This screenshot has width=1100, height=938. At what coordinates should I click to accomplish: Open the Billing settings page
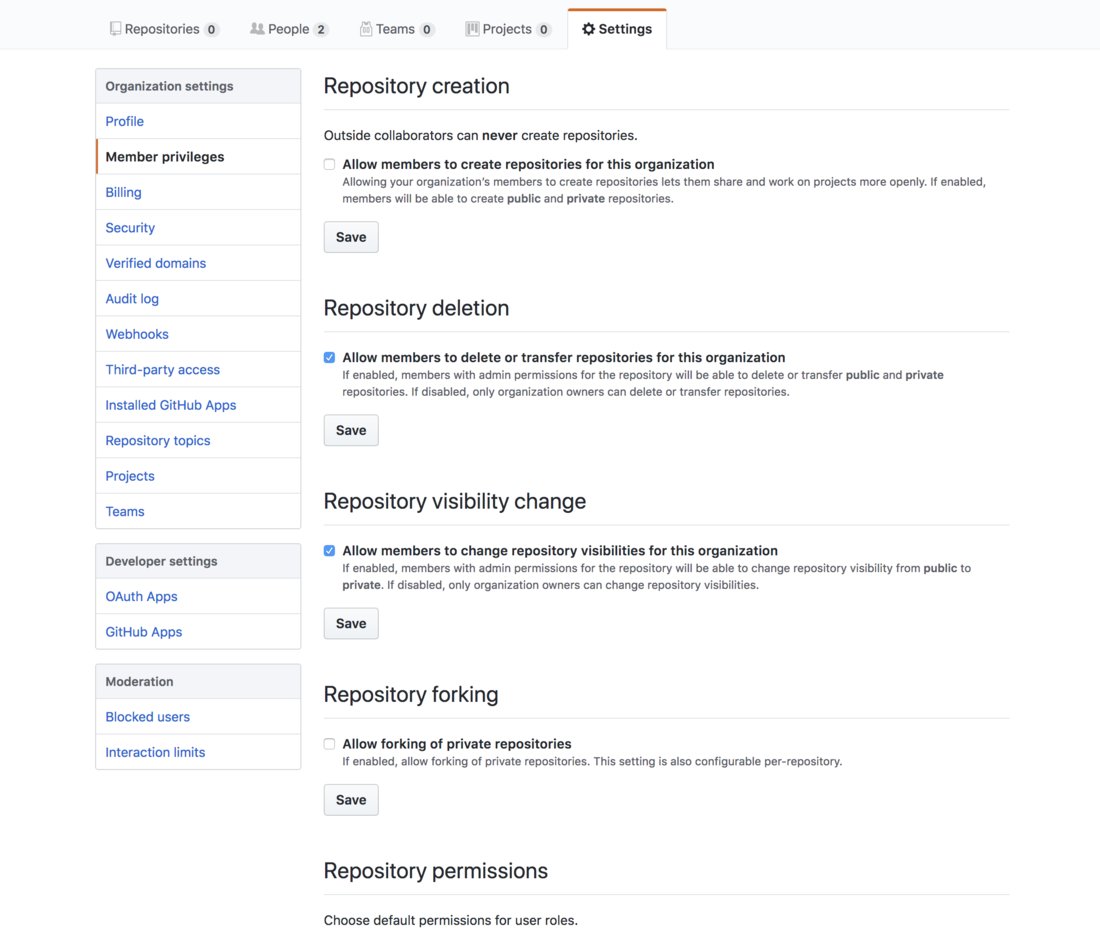click(198, 192)
